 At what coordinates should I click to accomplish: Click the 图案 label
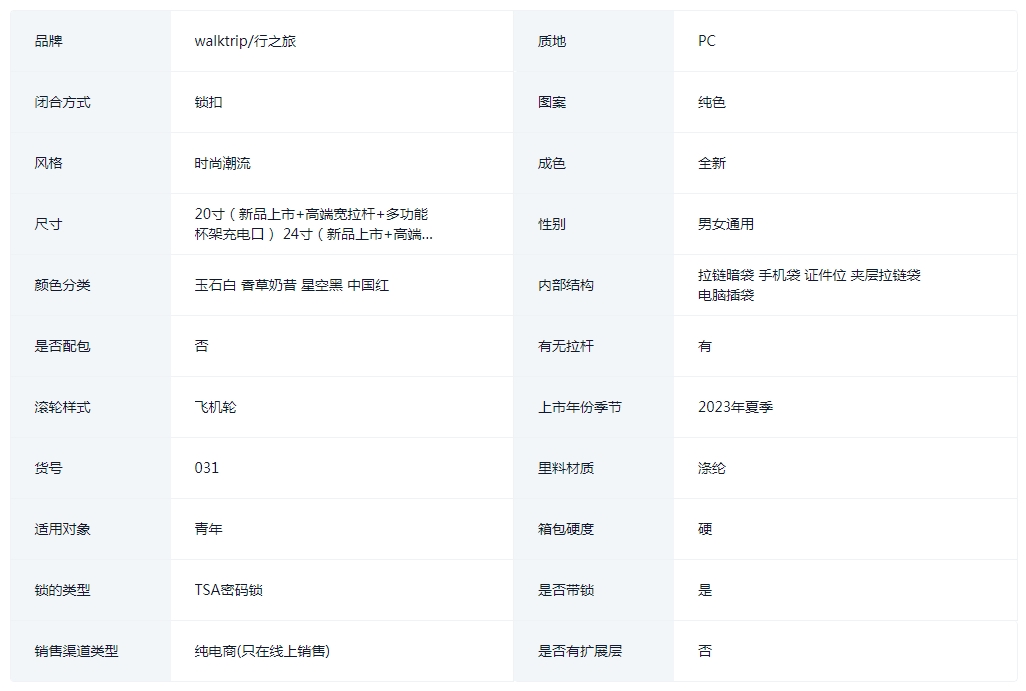tap(552, 102)
